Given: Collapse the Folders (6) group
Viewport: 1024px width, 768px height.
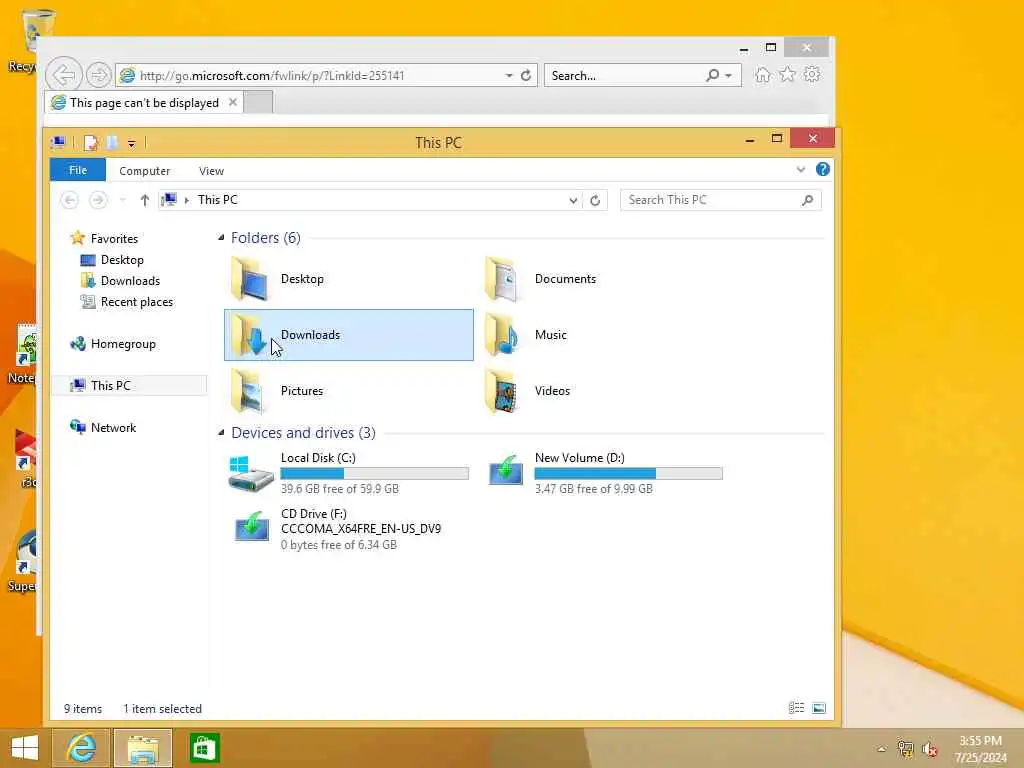Looking at the screenshot, I should point(221,238).
